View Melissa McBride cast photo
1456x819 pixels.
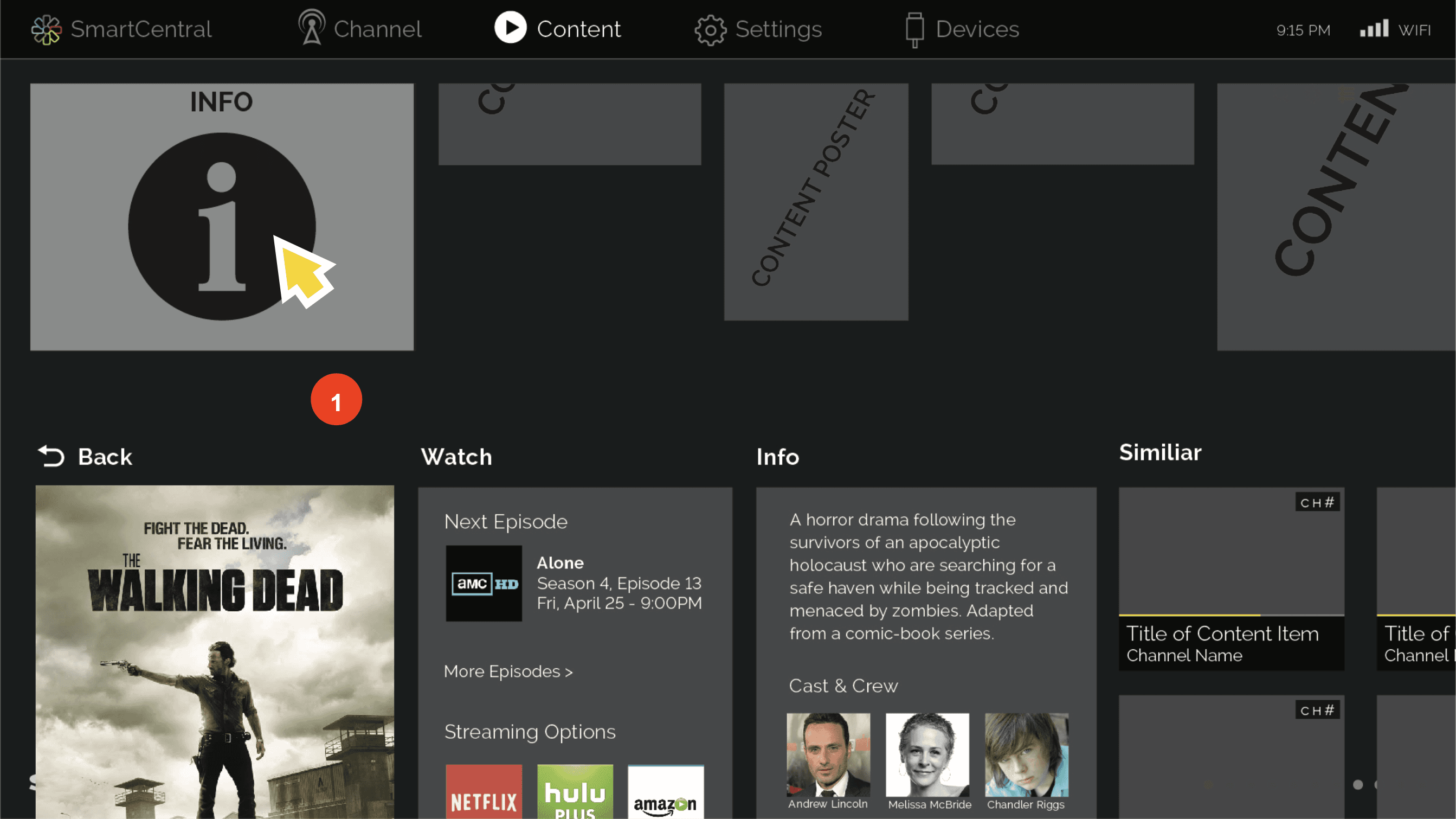pyautogui.click(x=927, y=755)
